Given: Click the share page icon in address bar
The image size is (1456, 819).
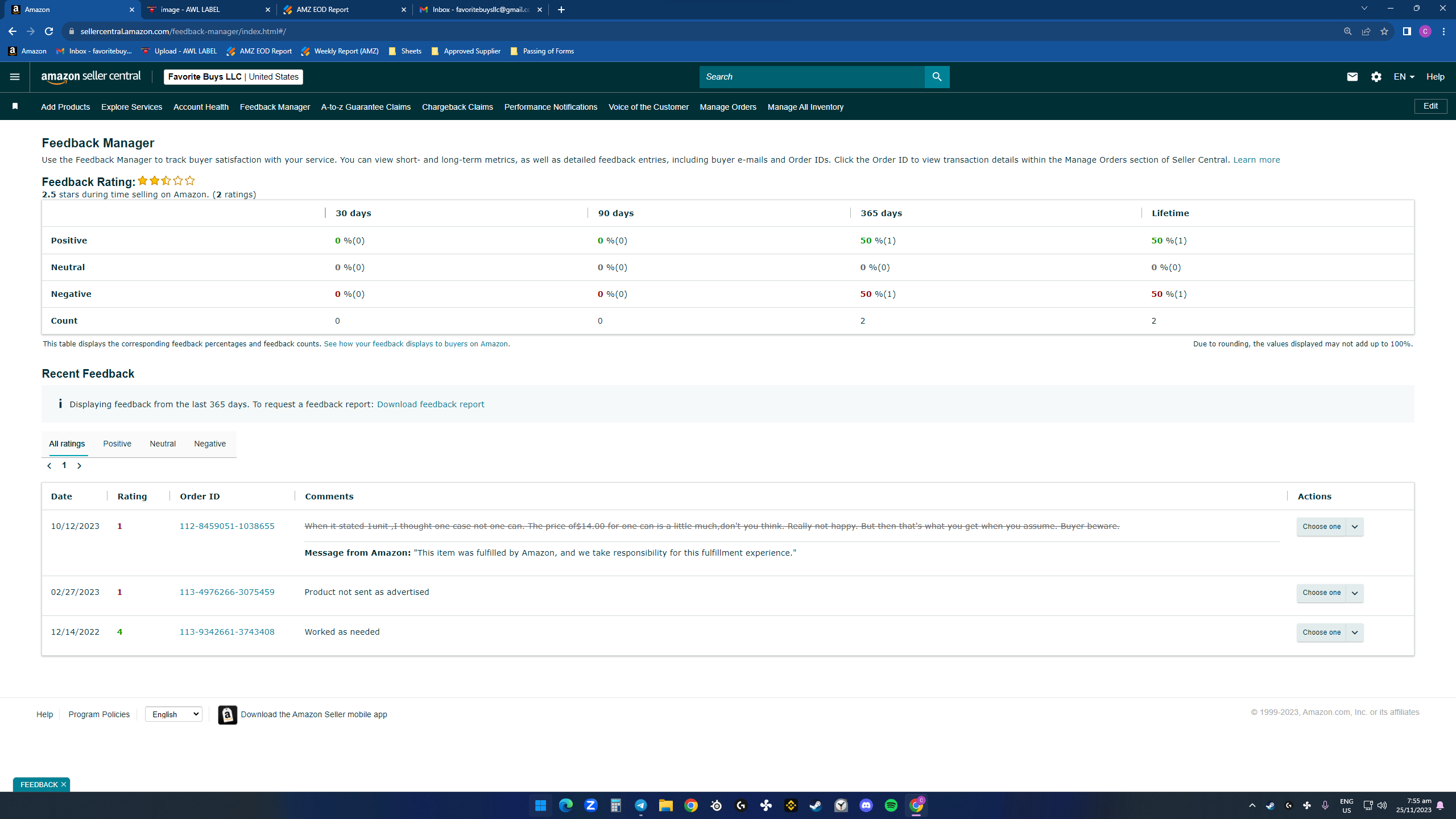Looking at the screenshot, I should (x=1366, y=31).
